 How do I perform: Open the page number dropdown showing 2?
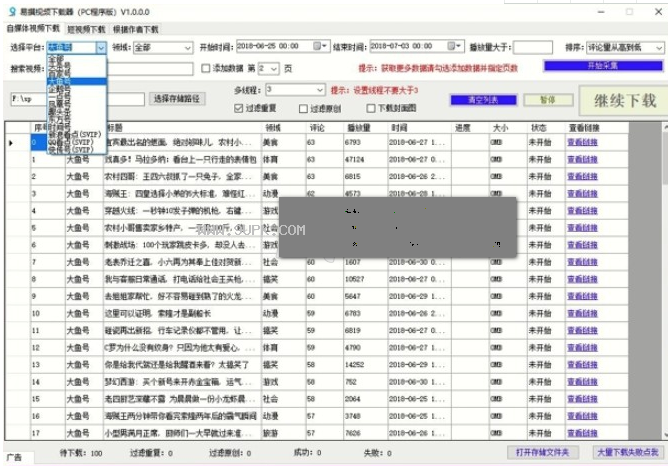pos(268,68)
